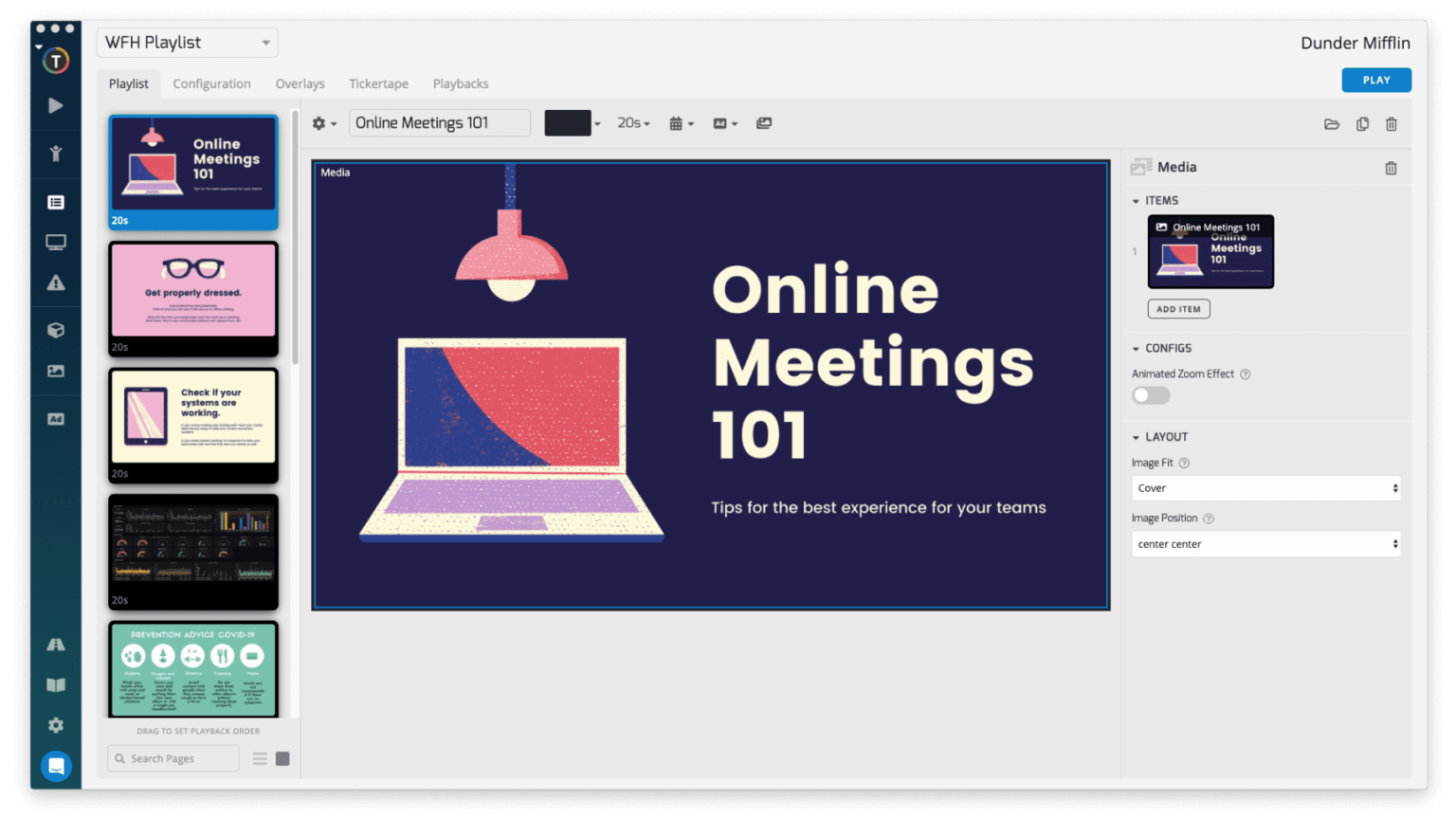
Task: Select the Screens monitor icon in sidebar
Action: point(56,242)
